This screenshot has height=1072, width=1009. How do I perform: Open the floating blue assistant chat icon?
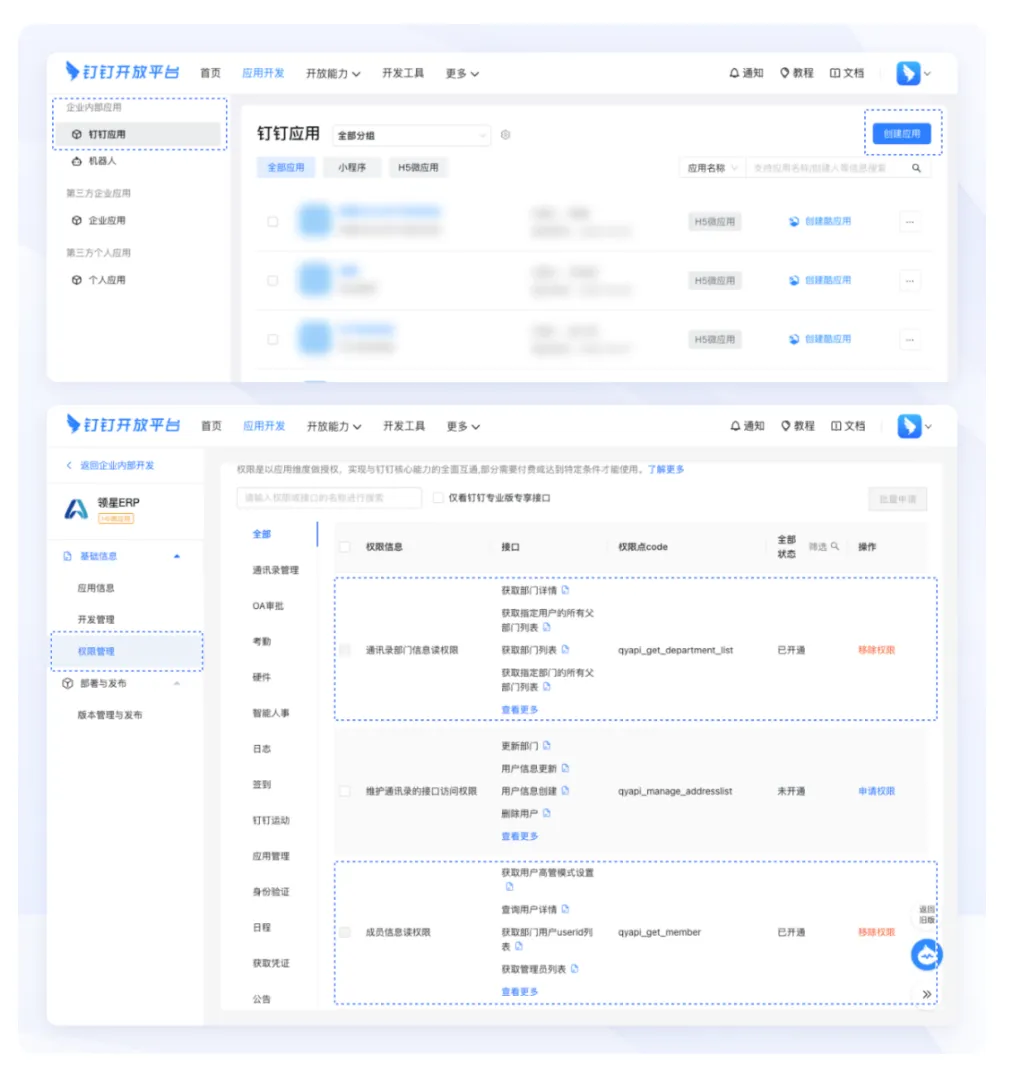(926, 954)
